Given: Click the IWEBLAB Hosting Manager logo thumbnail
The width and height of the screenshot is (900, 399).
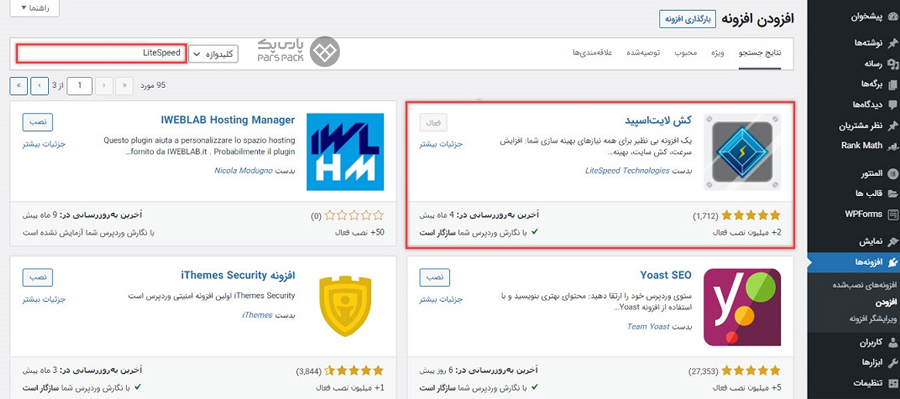Looking at the screenshot, I should point(345,152).
